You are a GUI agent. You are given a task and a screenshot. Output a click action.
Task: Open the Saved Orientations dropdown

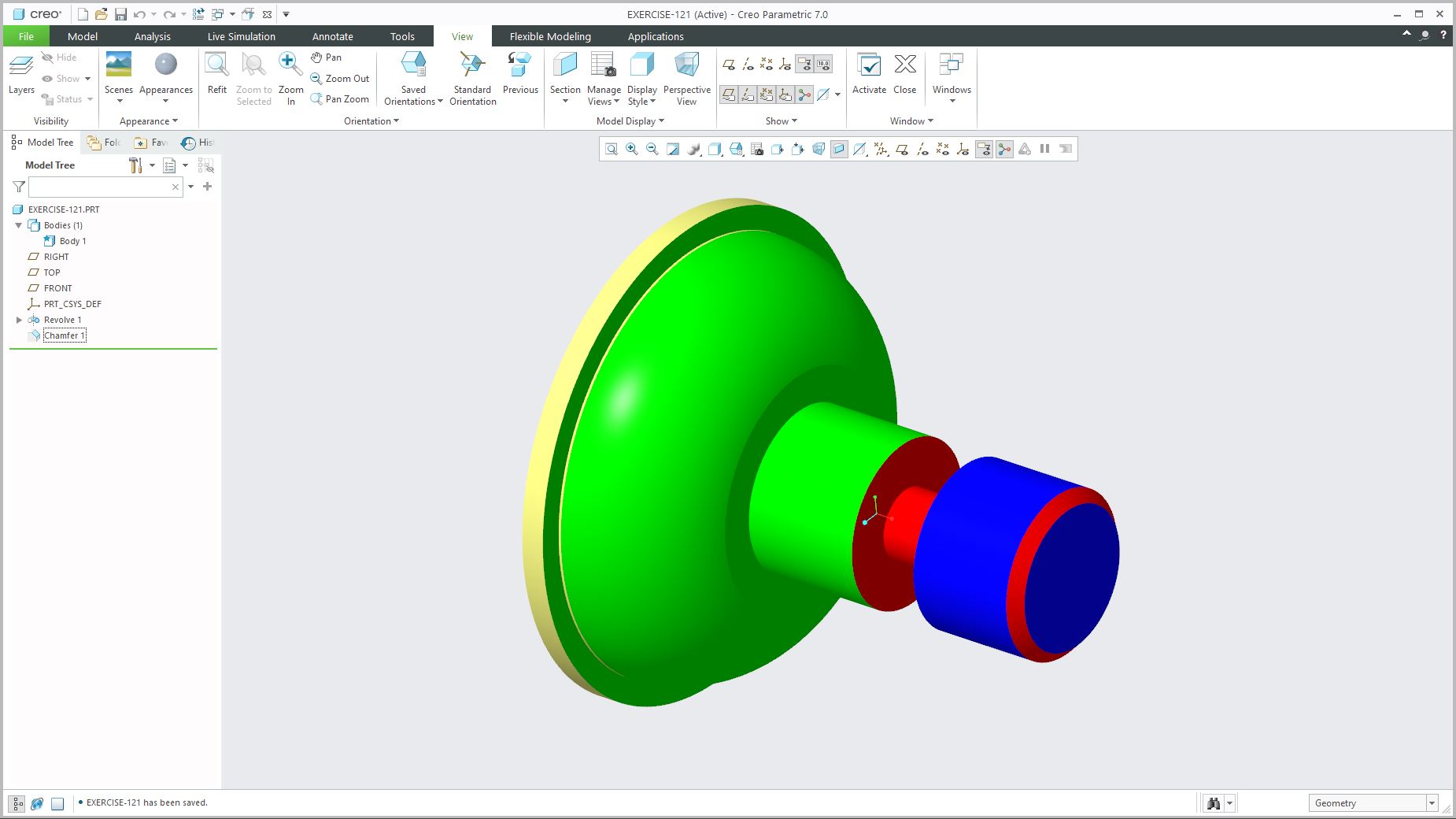coord(413,95)
